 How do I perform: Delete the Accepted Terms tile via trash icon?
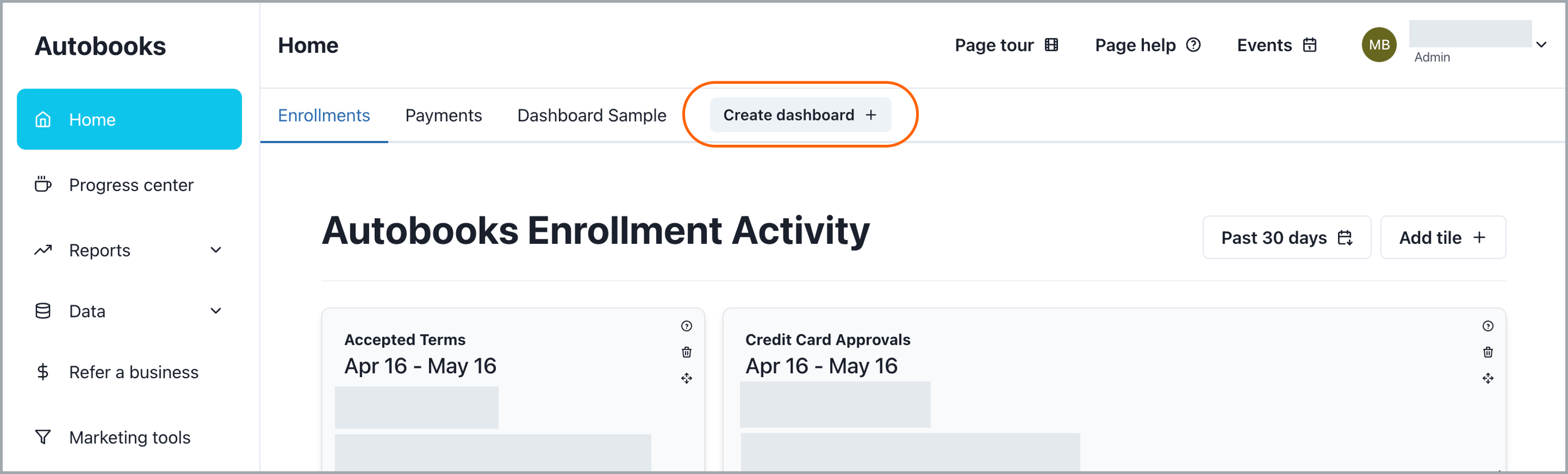point(687,352)
